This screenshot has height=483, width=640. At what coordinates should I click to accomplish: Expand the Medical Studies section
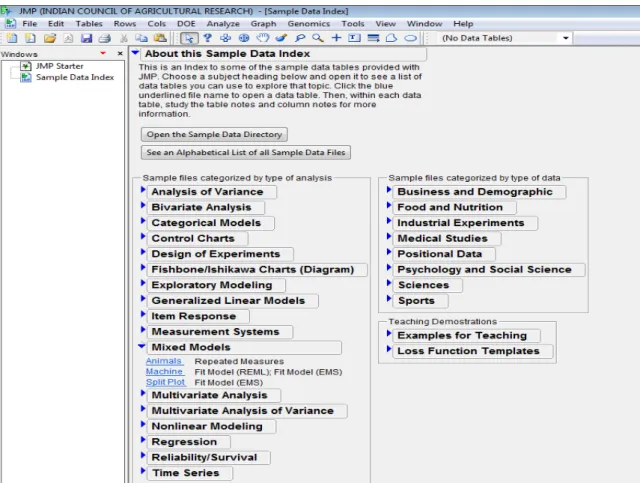click(x=389, y=236)
